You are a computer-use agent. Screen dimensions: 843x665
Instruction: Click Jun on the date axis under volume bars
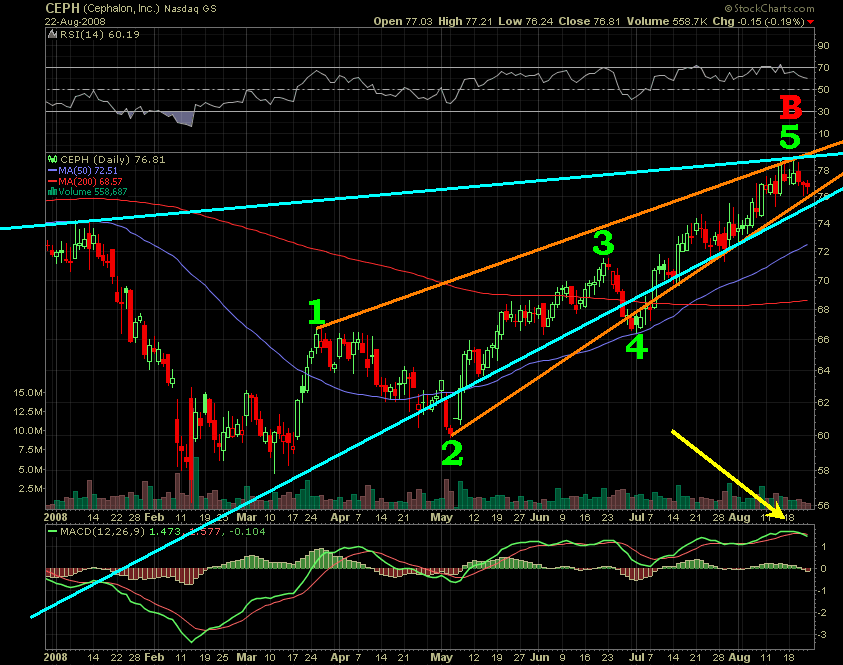coord(539,517)
